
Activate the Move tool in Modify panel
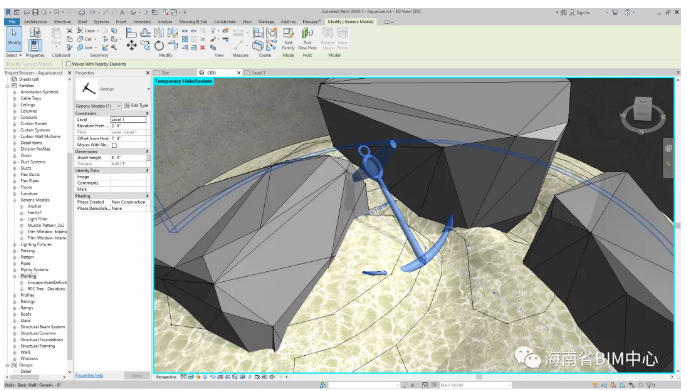coord(131,45)
